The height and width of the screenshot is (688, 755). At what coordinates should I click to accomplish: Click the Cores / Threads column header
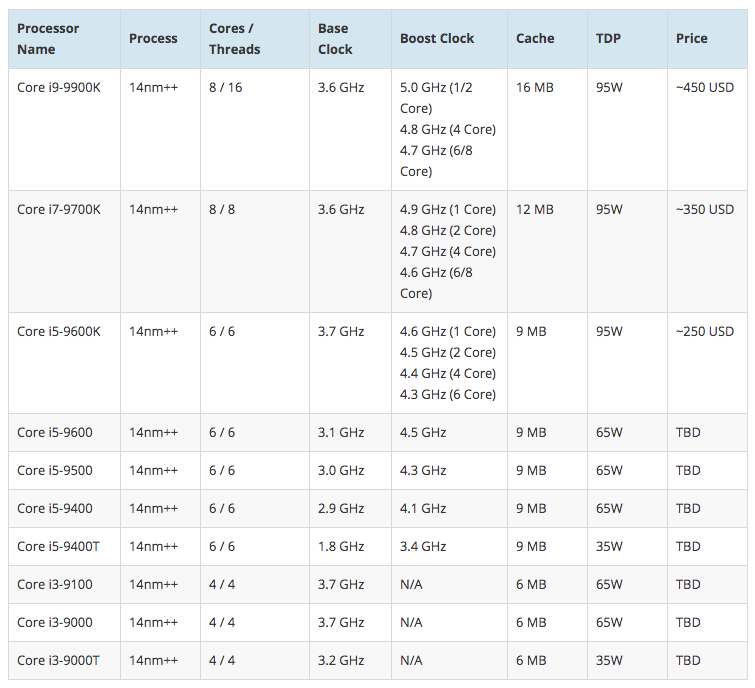pos(234,39)
